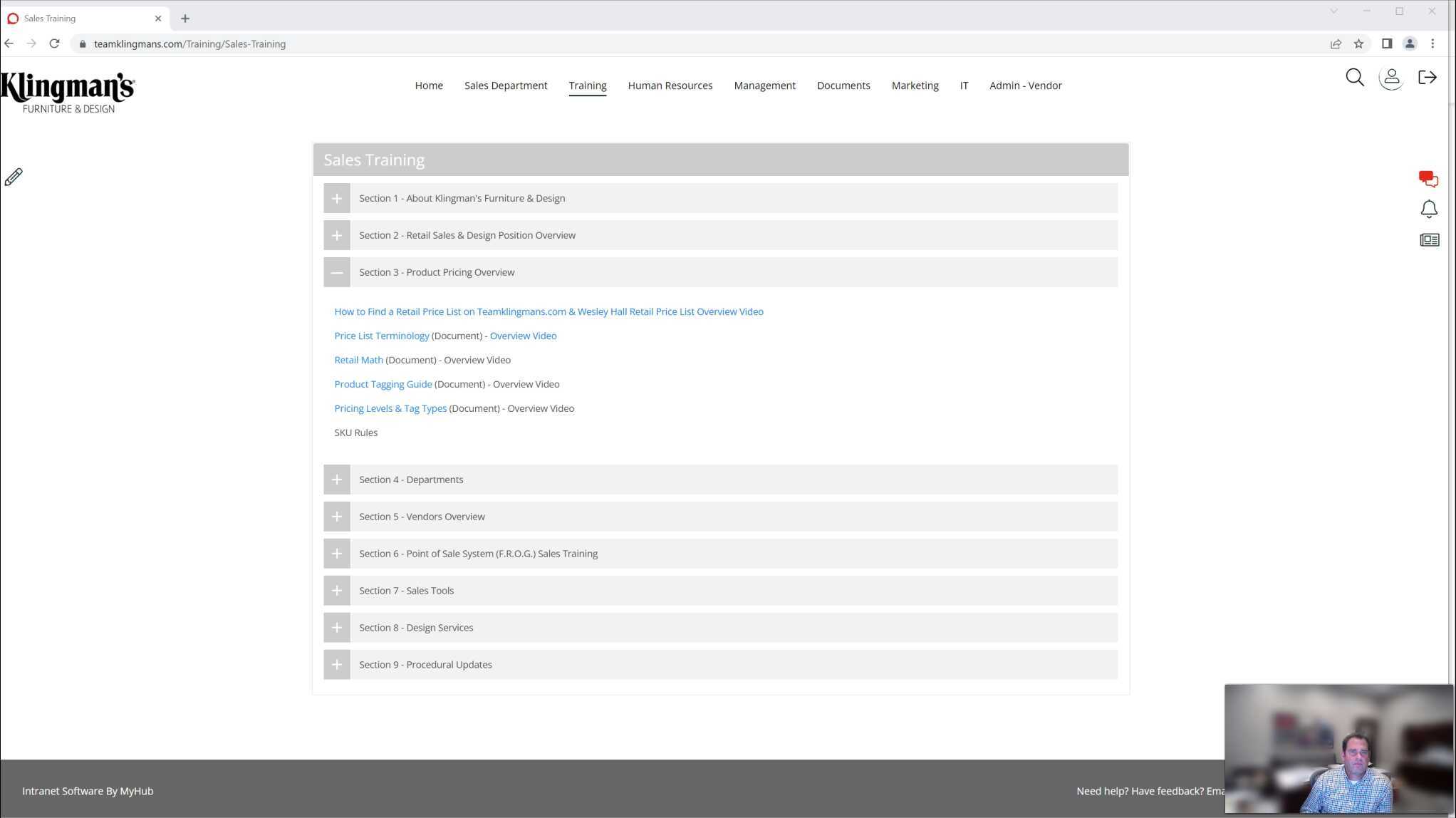Click the logout arrow icon

point(1427,78)
